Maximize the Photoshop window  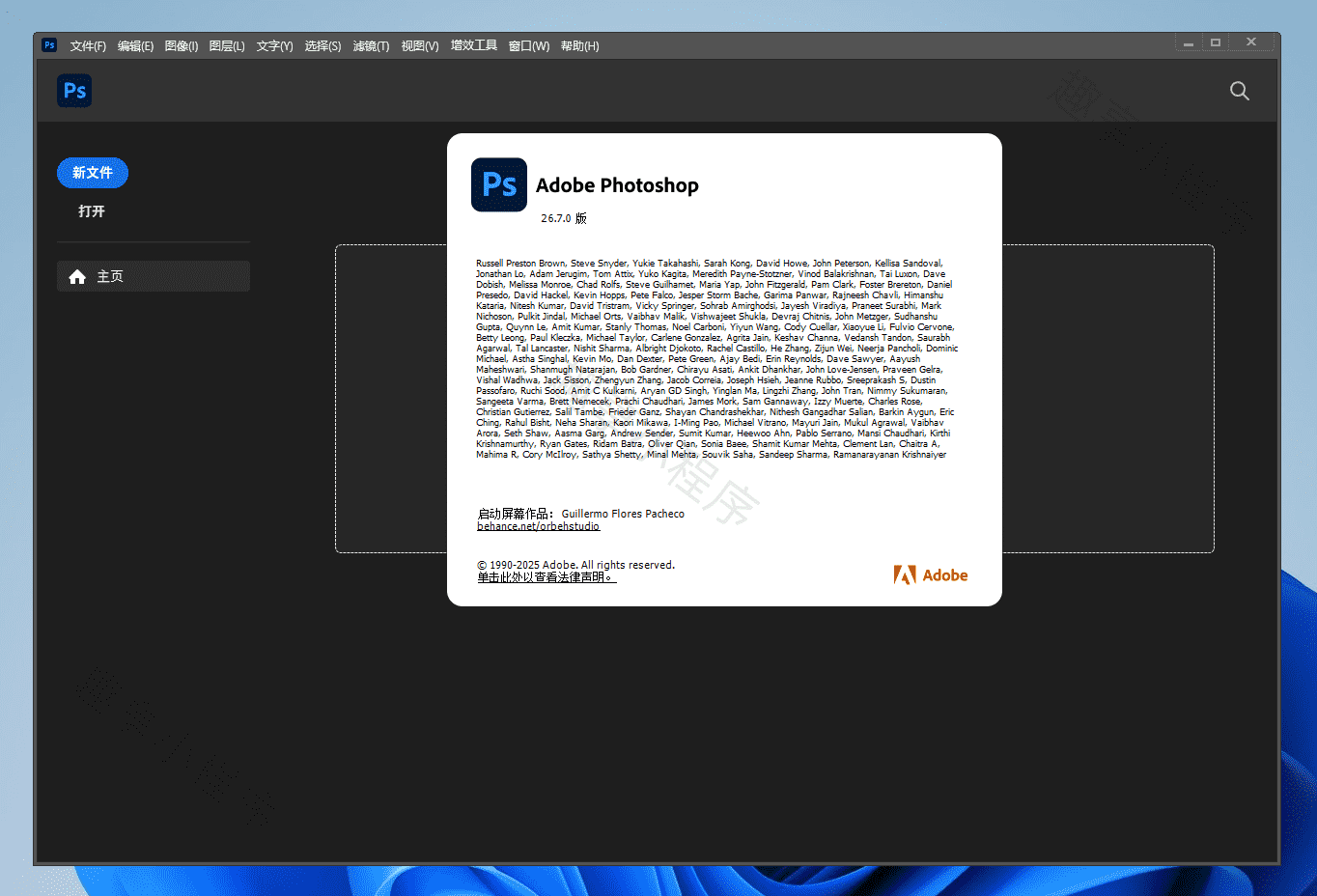[x=1216, y=42]
